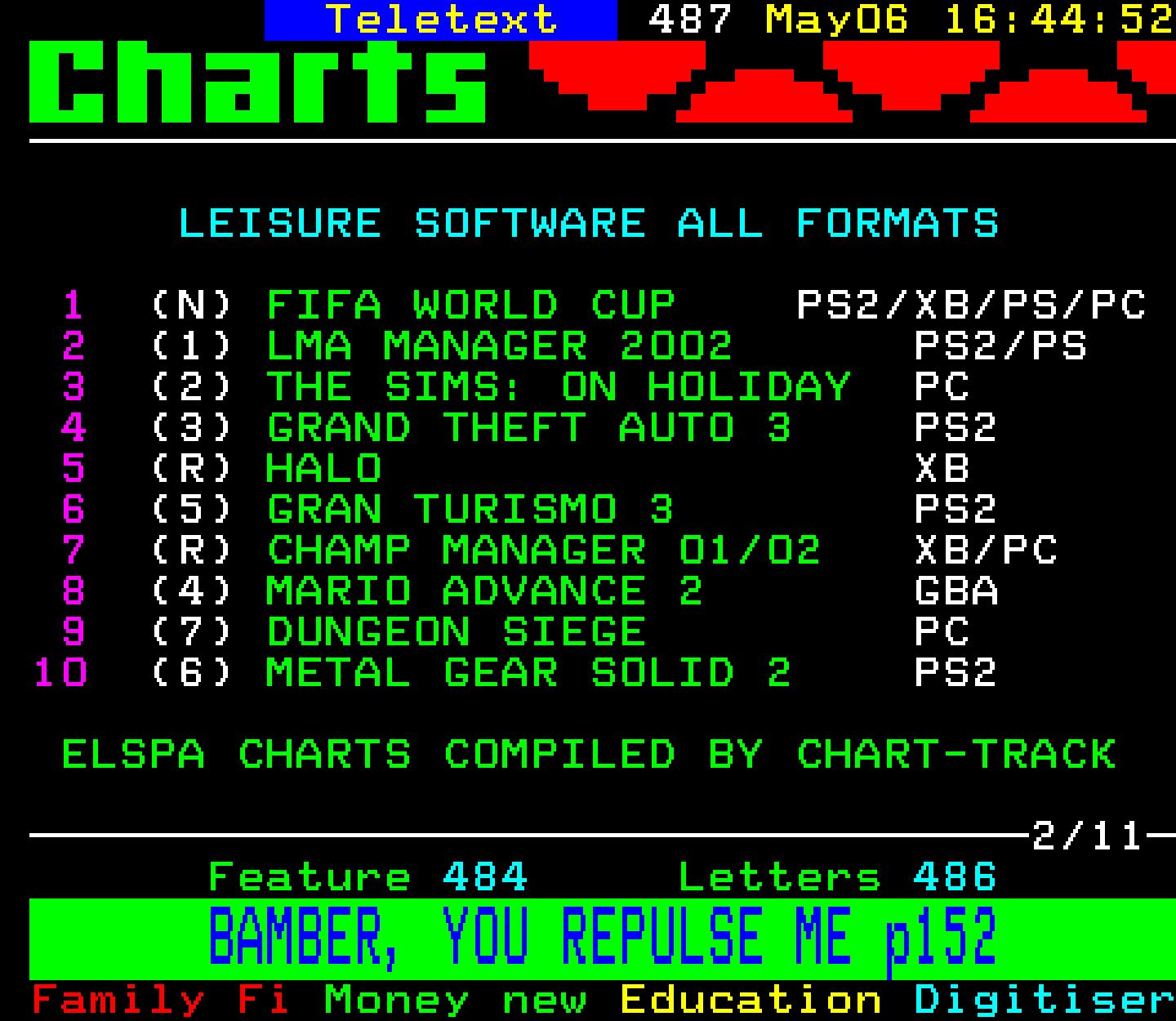Click page number 487 in the header

coord(690,20)
